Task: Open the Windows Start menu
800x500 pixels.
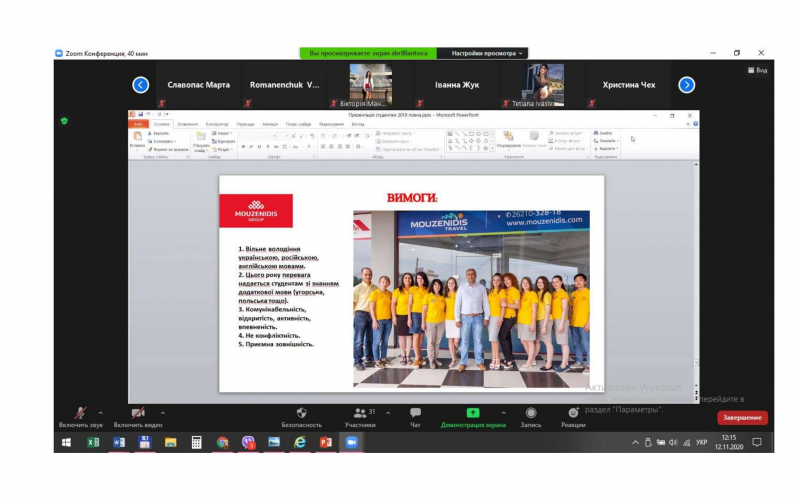Action: 66,442
